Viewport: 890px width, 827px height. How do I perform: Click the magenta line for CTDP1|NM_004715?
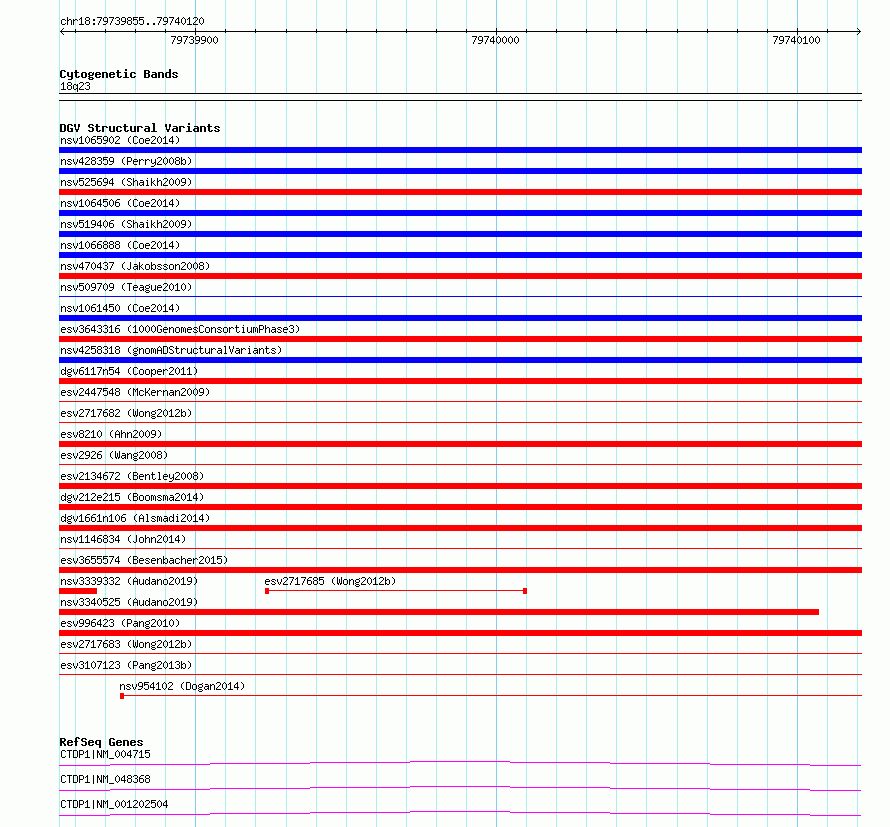pos(460,763)
